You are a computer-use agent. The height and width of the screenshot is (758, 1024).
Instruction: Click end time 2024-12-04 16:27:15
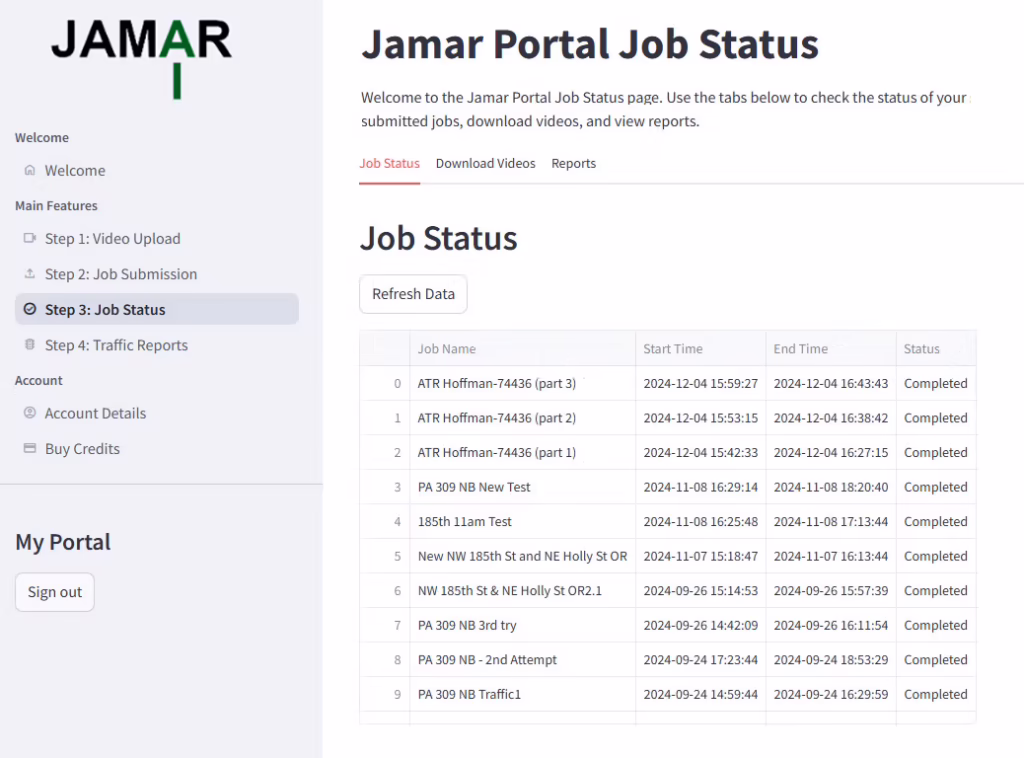[x=831, y=452]
